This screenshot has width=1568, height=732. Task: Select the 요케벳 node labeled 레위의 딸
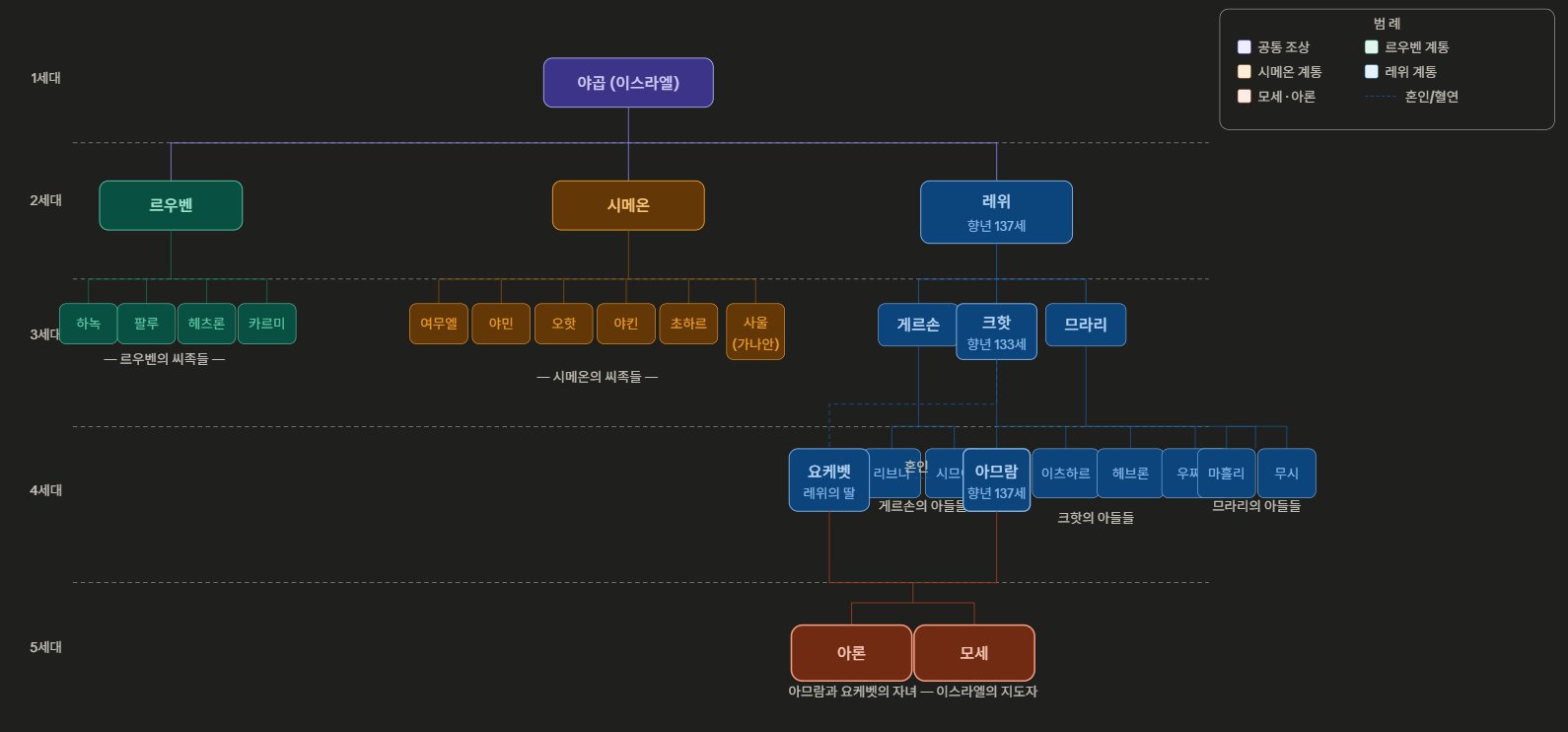point(828,480)
